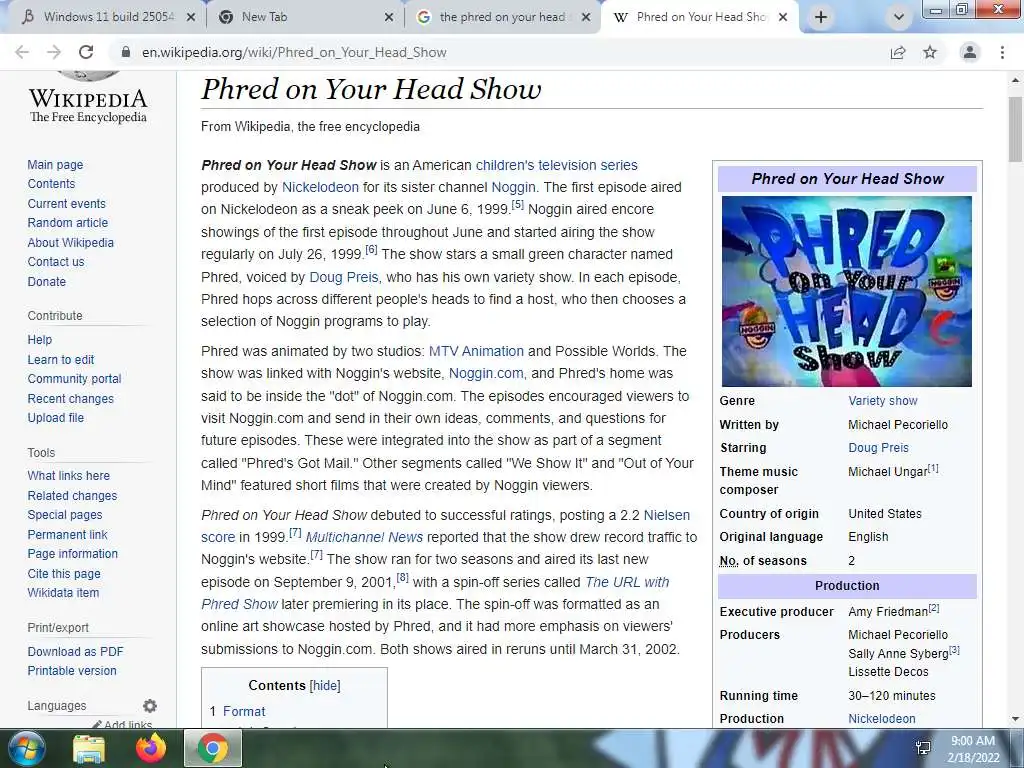Open Doug Preis link in the infobox
This screenshot has width=1024, height=768.
pyautogui.click(x=878, y=448)
